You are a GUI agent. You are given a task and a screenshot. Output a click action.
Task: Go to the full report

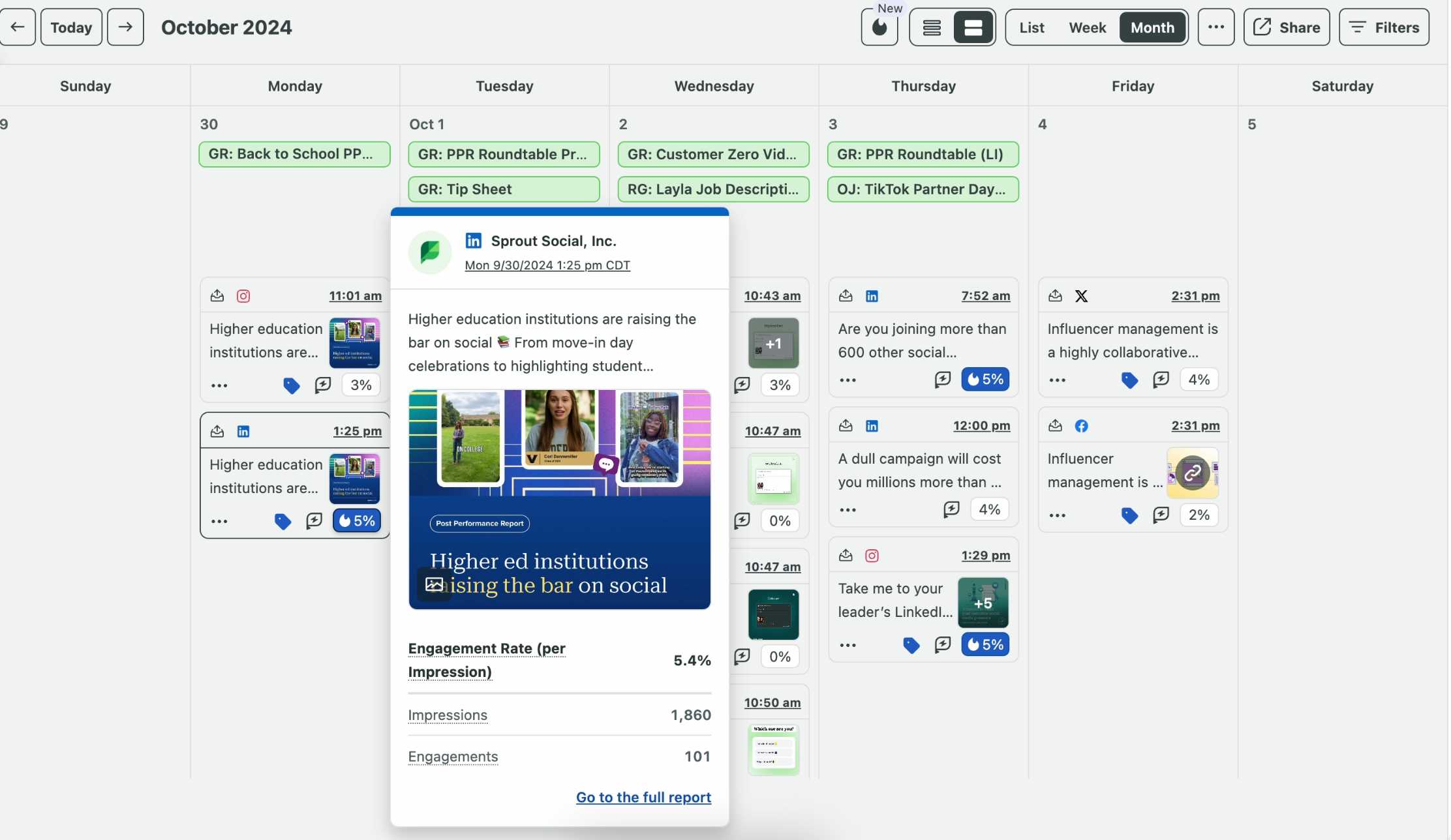tap(643, 797)
